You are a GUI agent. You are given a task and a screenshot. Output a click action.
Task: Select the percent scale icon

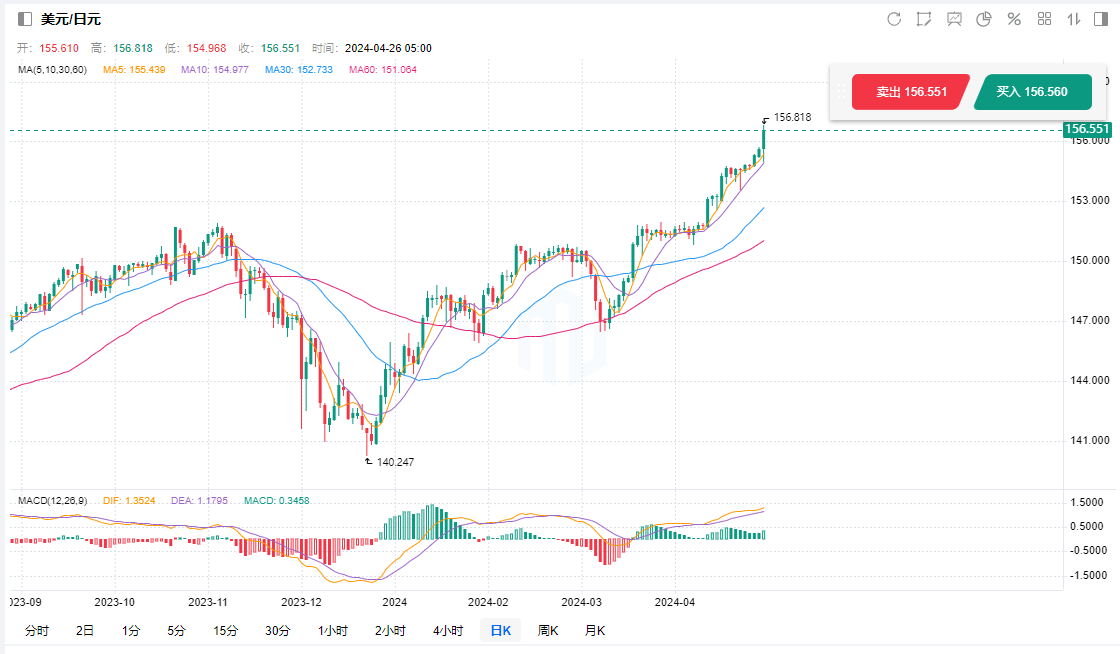point(1014,19)
